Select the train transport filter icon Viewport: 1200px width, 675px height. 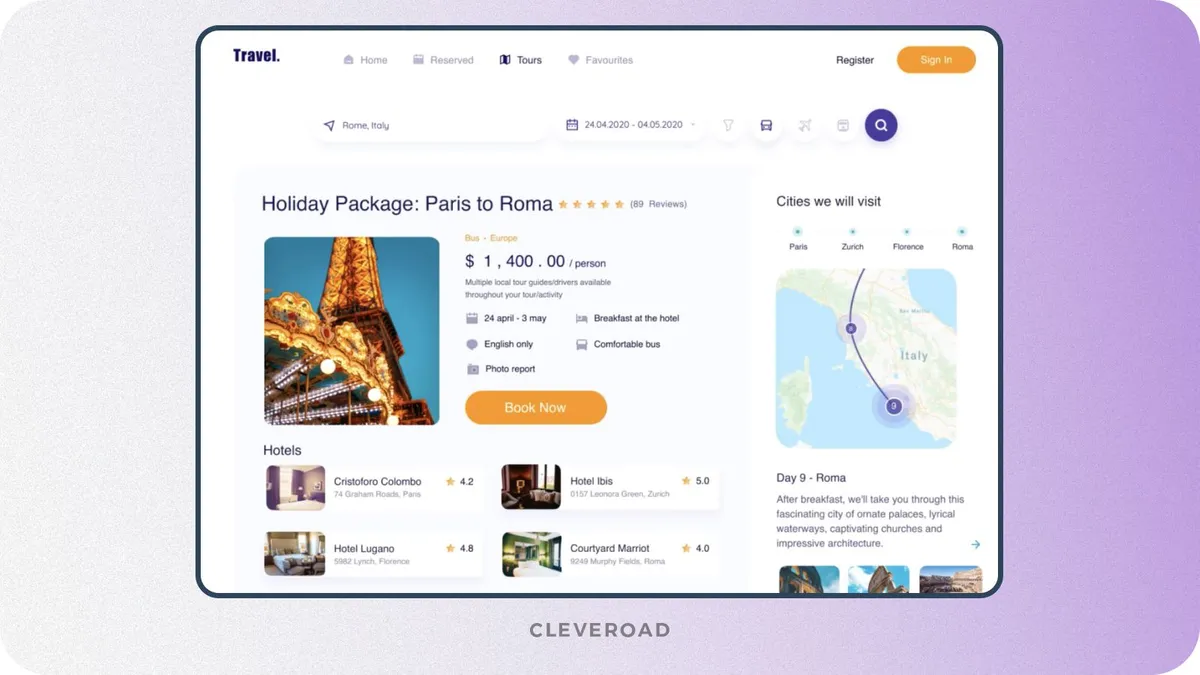(843, 125)
